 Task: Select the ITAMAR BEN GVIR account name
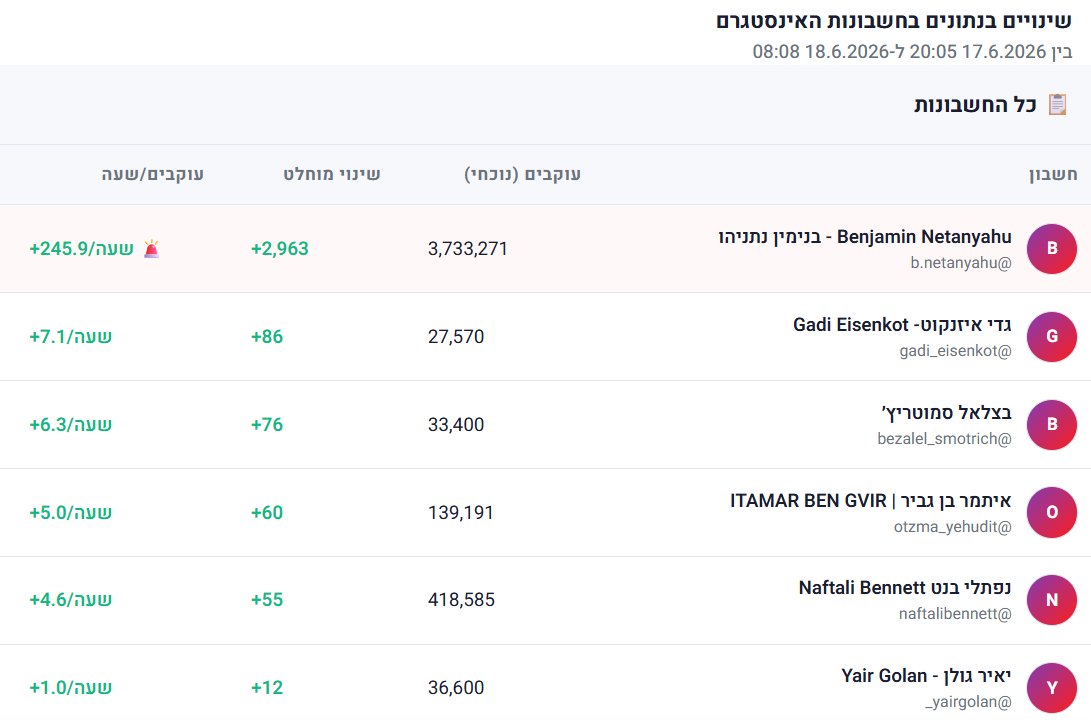coord(870,501)
